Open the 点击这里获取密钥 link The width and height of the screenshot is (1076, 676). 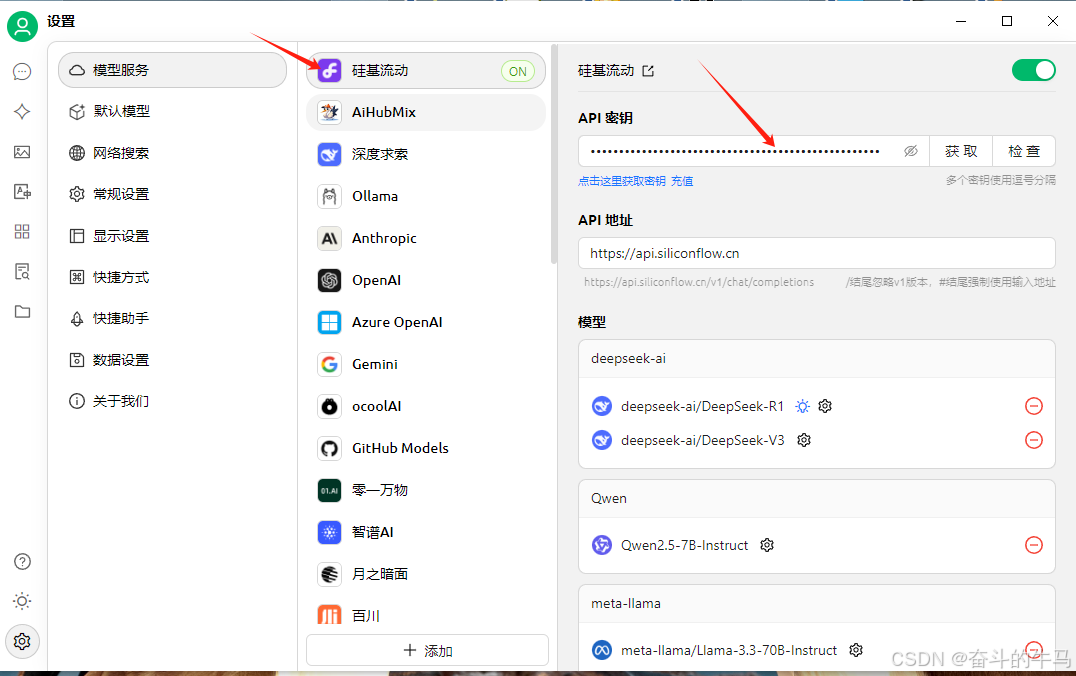click(x=622, y=181)
